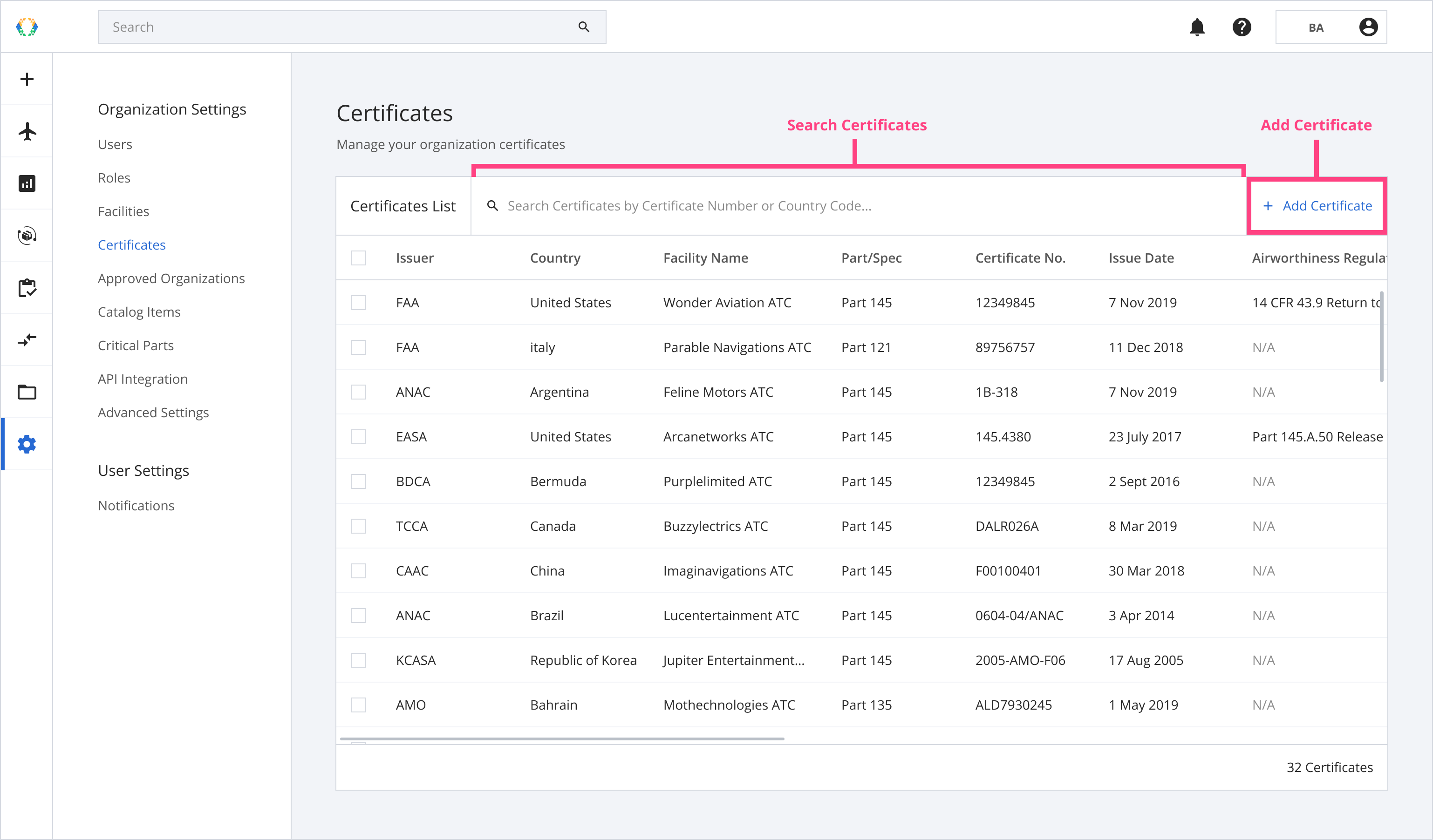Click certificate number 89756757
The height and width of the screenshot is (840, 1433).
1005,347
